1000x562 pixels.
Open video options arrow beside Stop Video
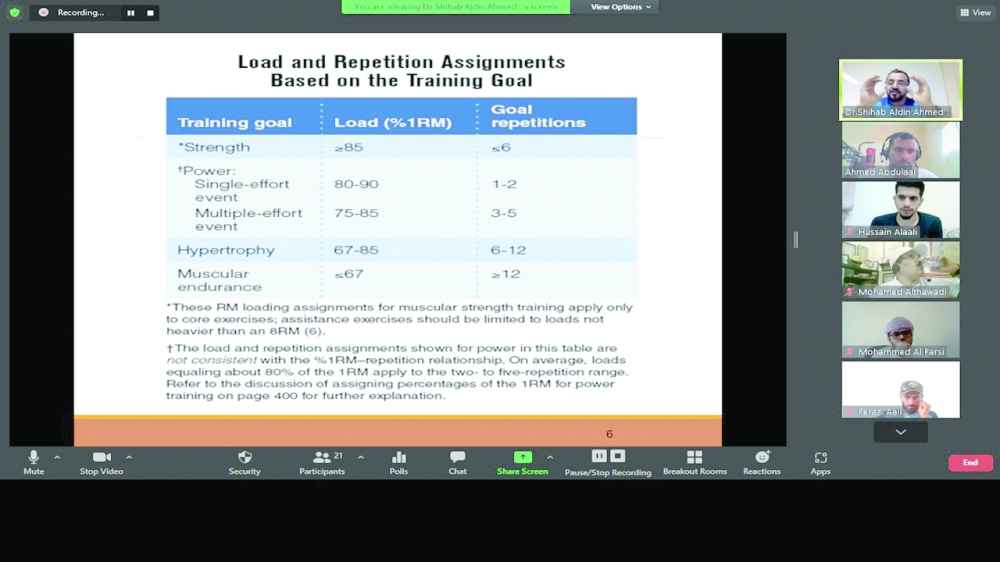pyautogui.click(x=129, y=457)
